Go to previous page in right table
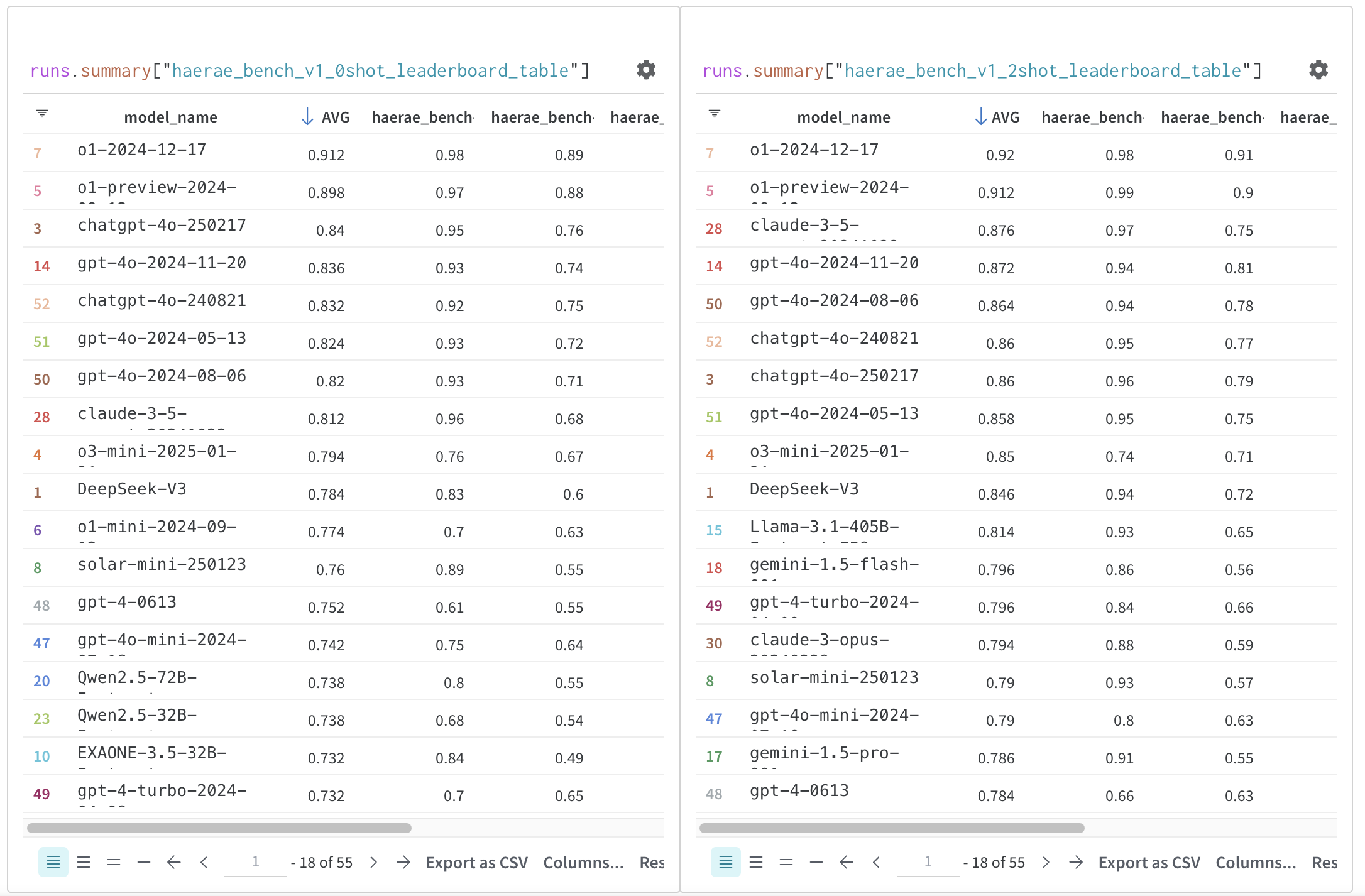 tap(877, 862)
